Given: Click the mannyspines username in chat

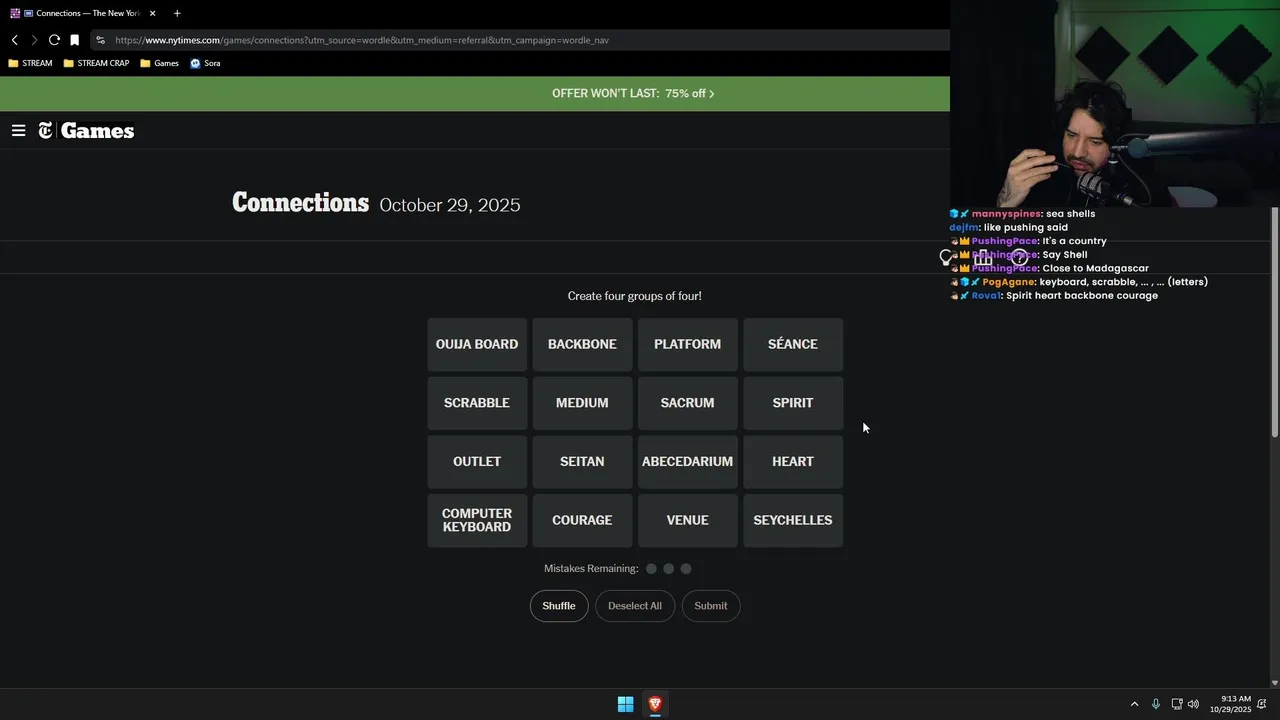Looking at the screenshot, I should [1006, 214].
